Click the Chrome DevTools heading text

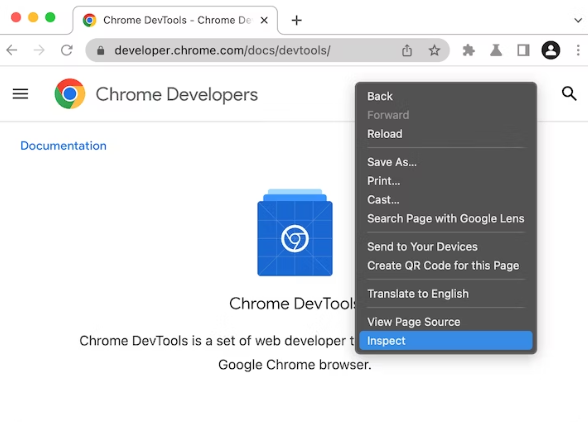pos(292,303)
